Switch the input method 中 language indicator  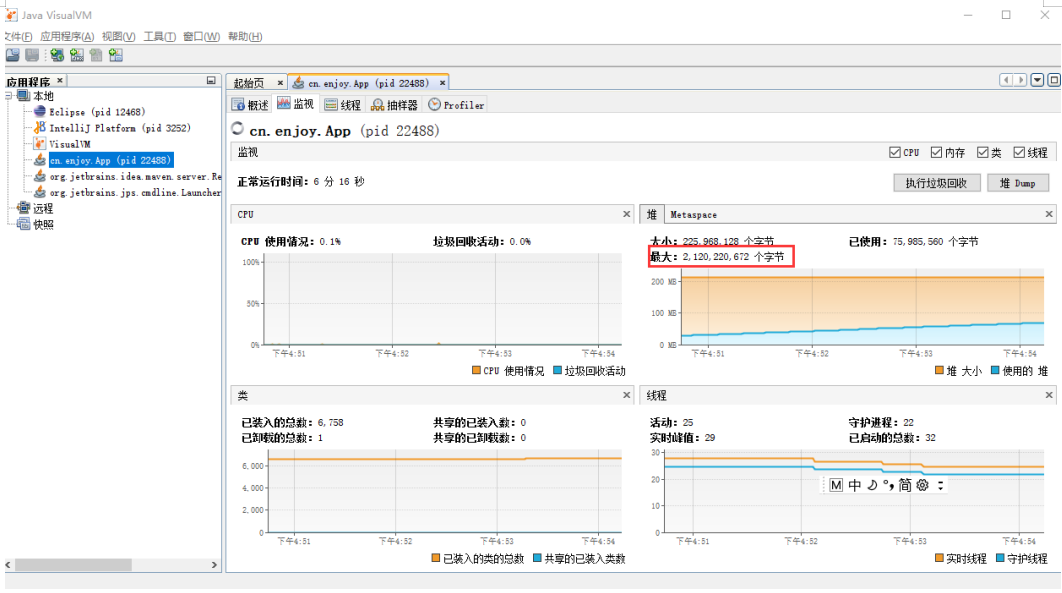(x=855, y=485)
